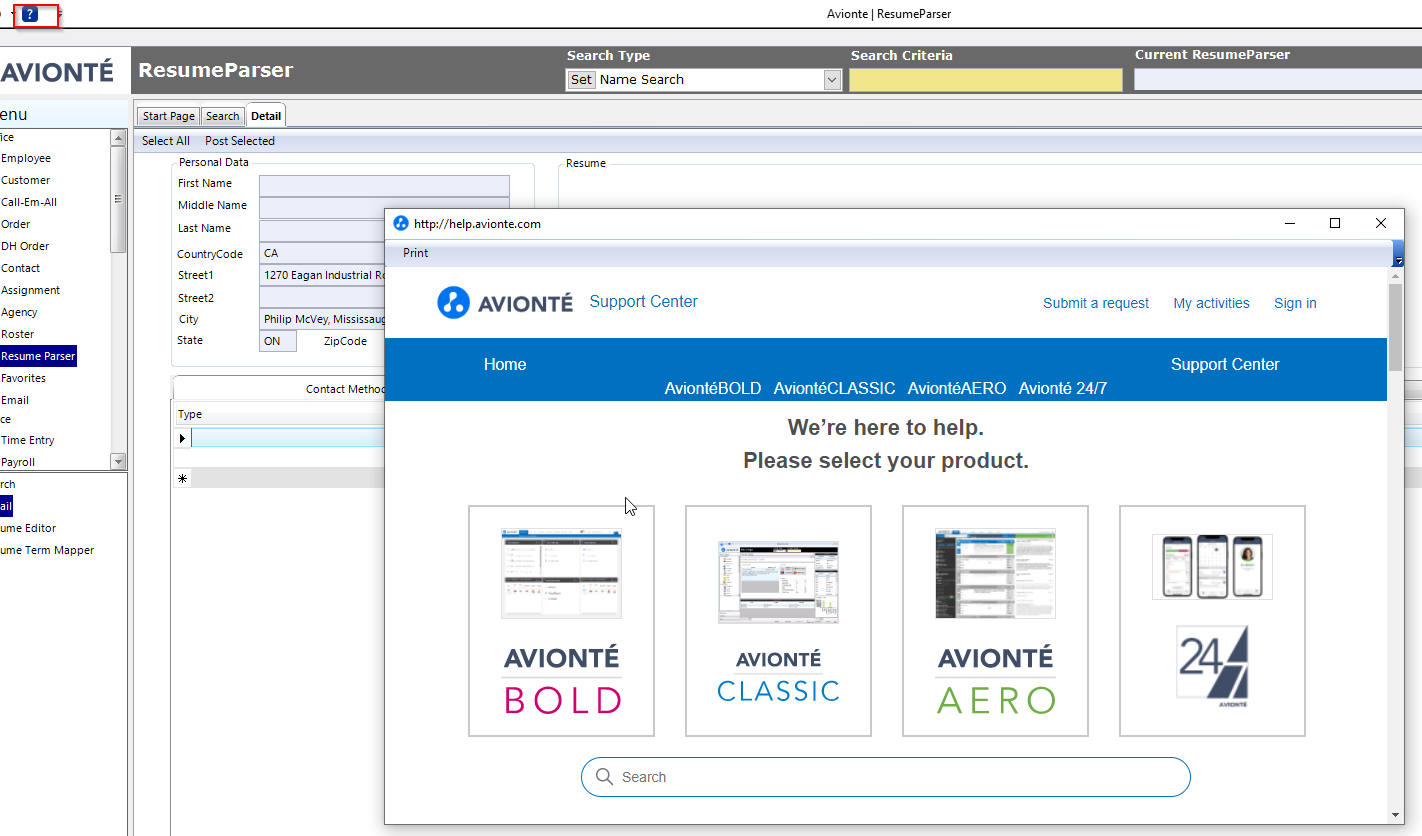Select Call-Em-All in the side menu
Image resolution: width=1422 pixels, height=836 pixels.
pos(29,202)
